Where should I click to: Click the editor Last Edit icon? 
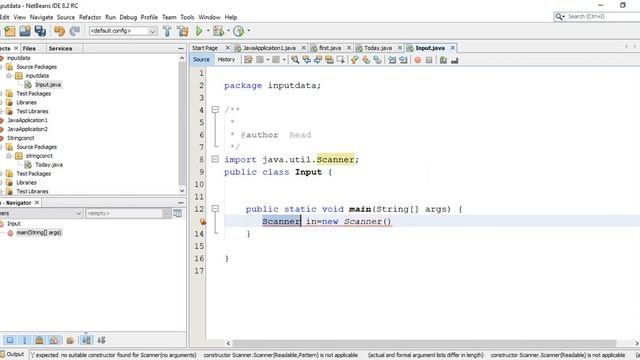click(x=248, y=60)
